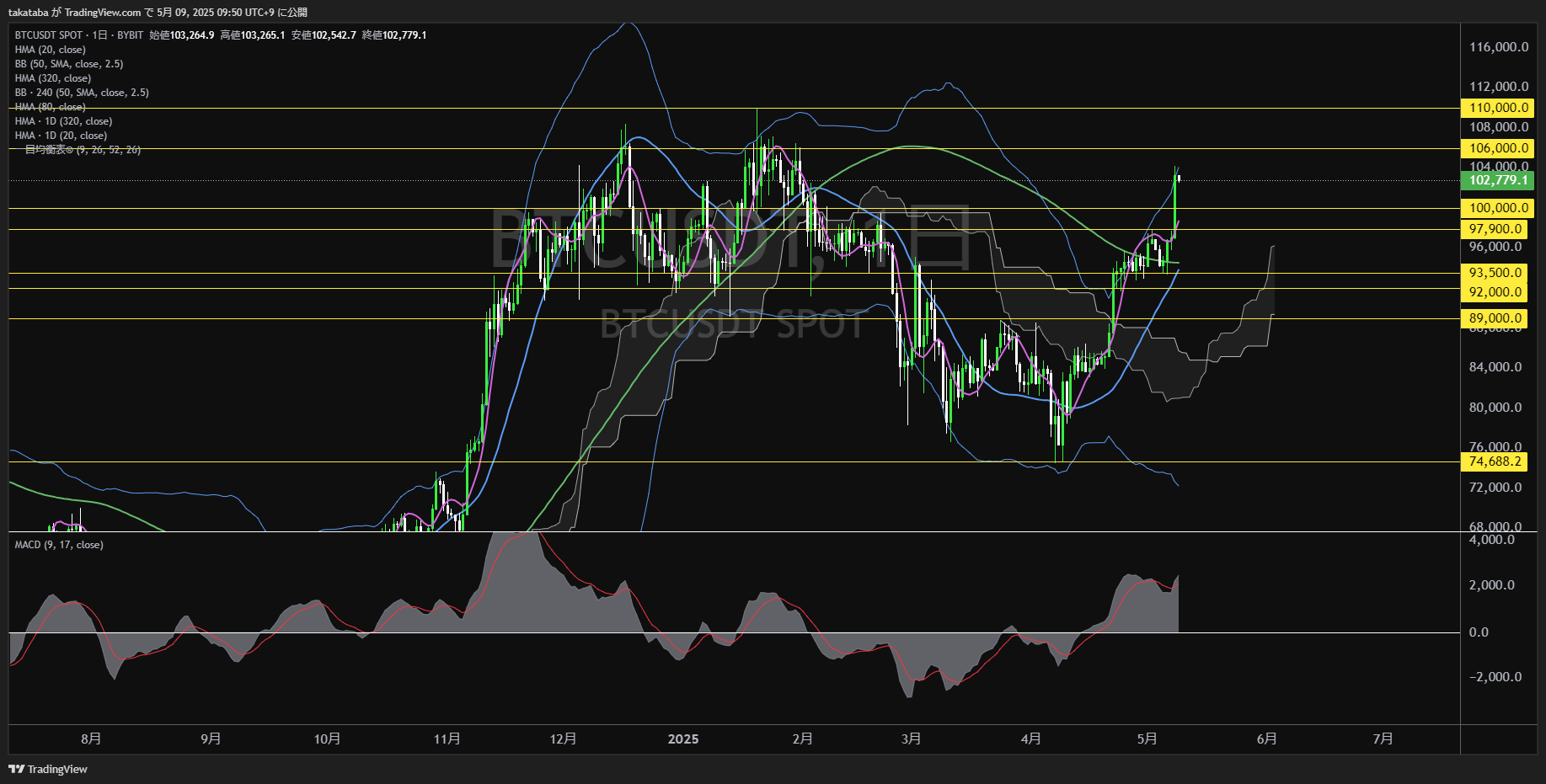
Task: Select the BTCUSDT SPOT · 1日 · BYBIT legend title
Action: (x=79, y=35)
